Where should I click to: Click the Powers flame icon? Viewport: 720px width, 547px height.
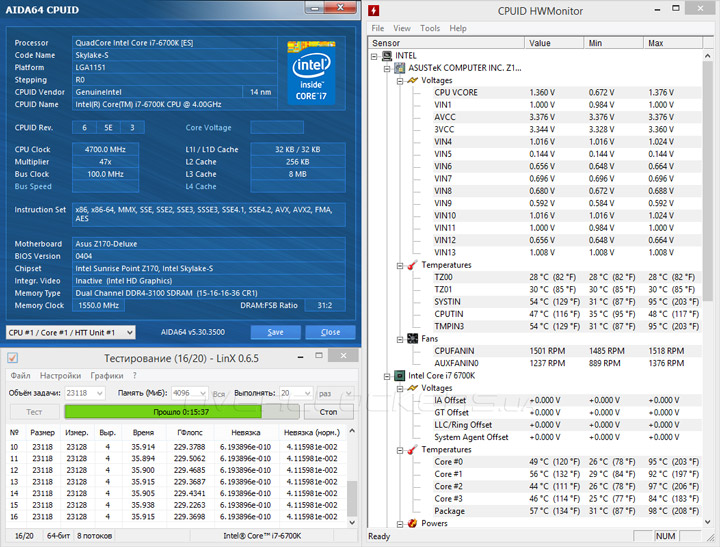(x=412, y=523)
